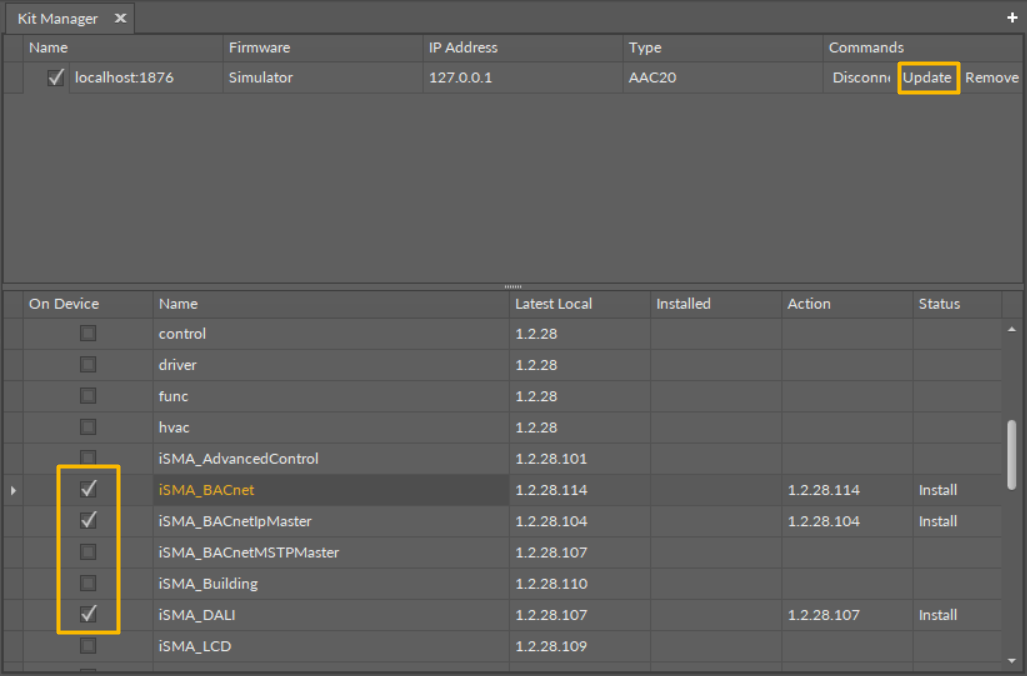Tick the hvac kit checkbox

(88, 427)
